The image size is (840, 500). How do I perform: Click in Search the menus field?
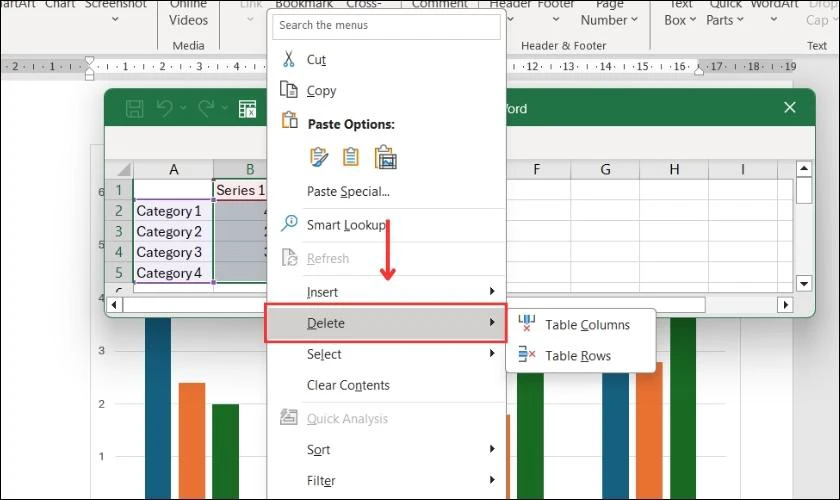(x=386, y=25)
